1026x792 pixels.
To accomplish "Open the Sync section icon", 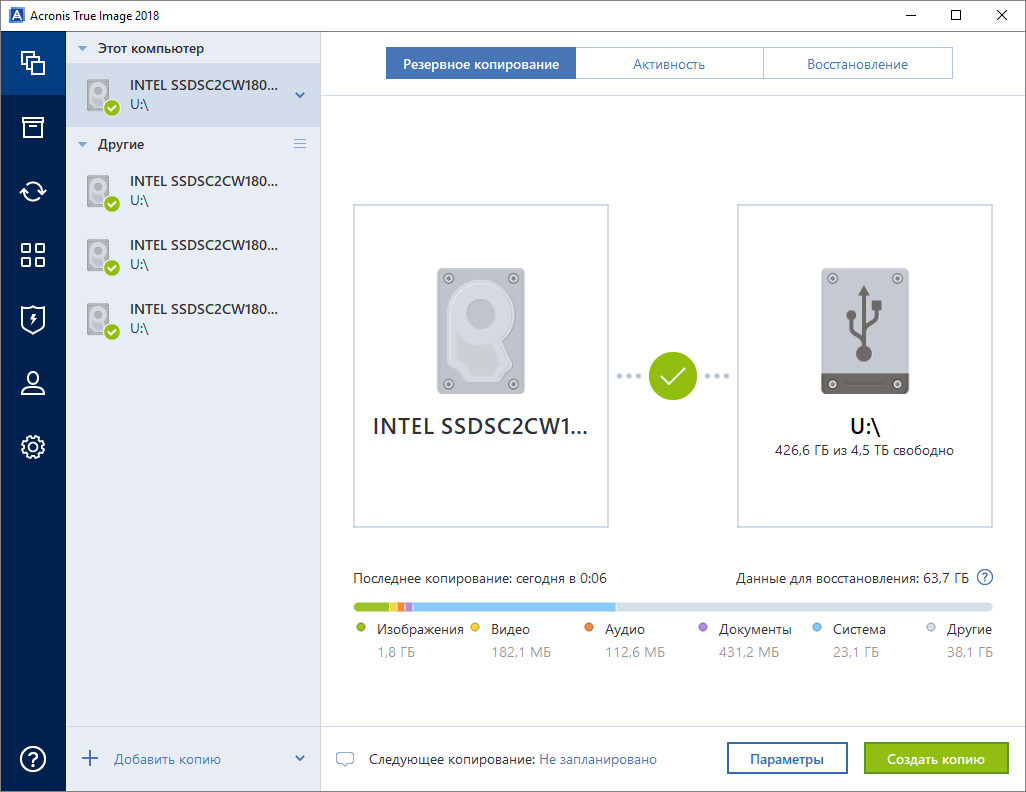I will [33, 191].
